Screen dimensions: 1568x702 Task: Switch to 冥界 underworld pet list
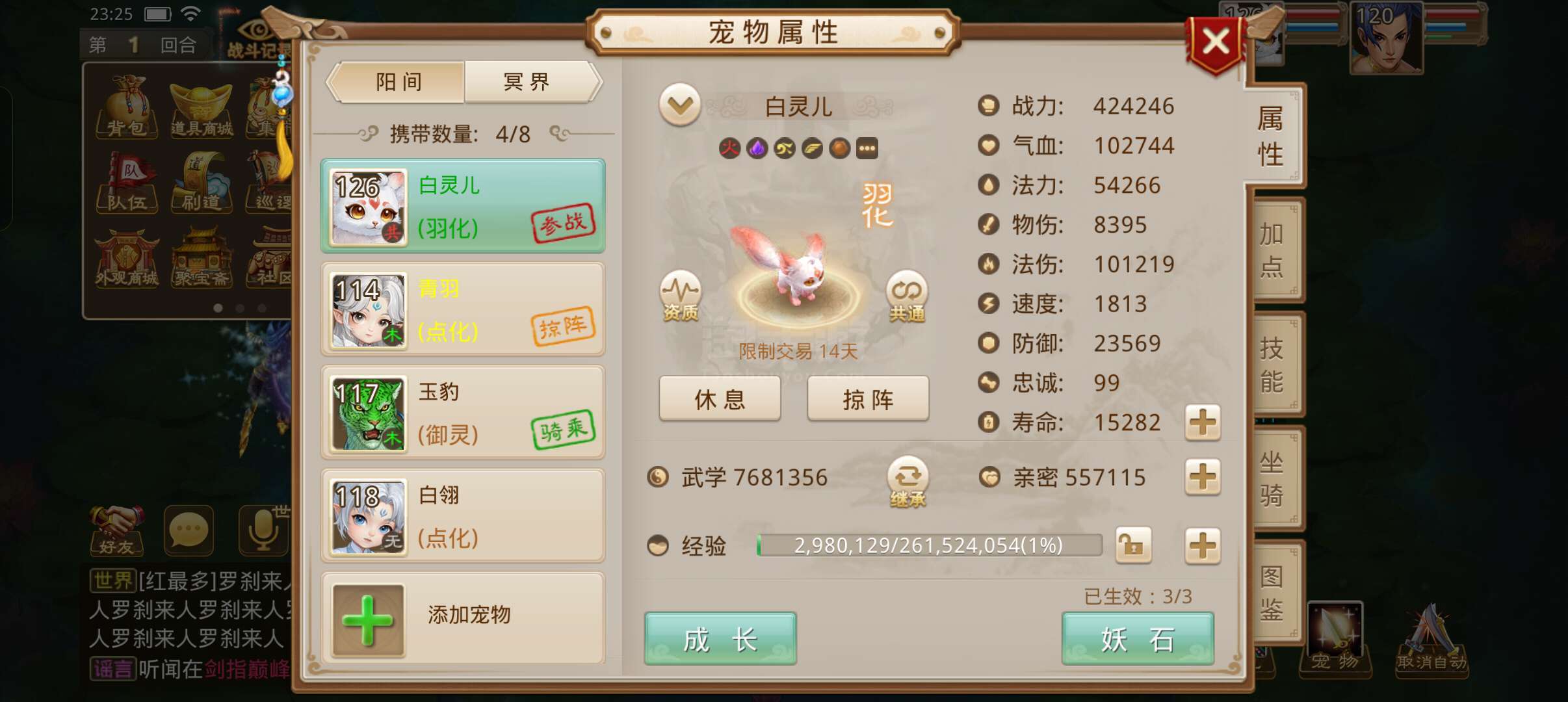point(527,82)
